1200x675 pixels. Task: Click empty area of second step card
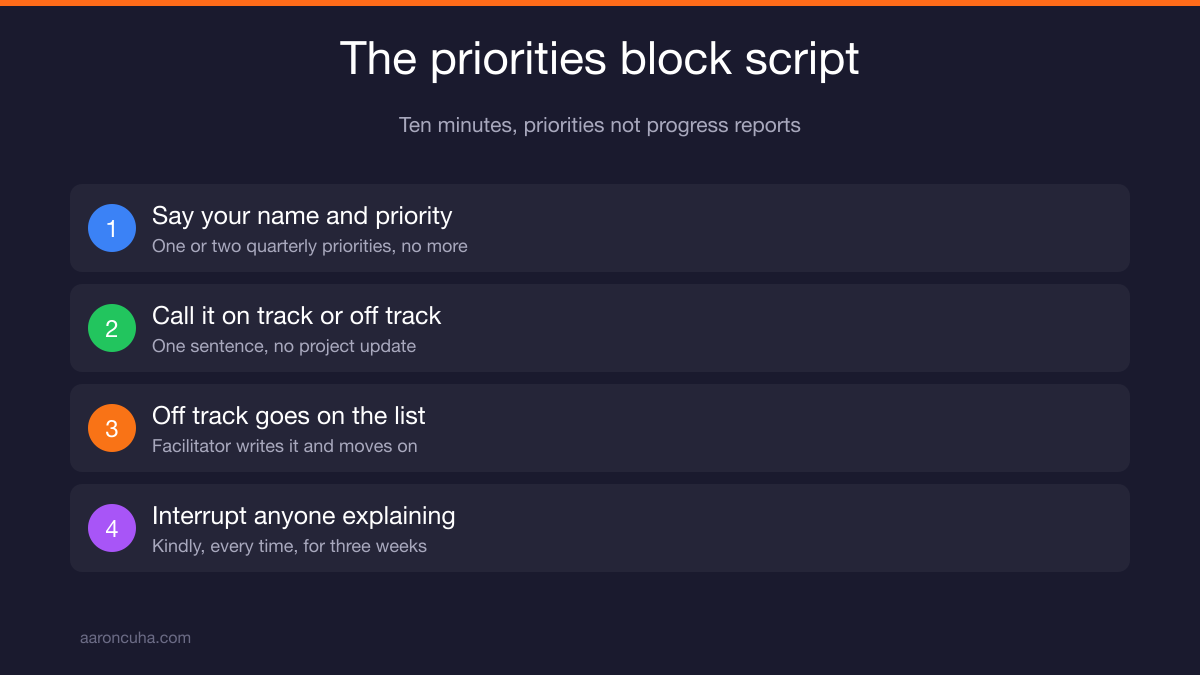800,328
